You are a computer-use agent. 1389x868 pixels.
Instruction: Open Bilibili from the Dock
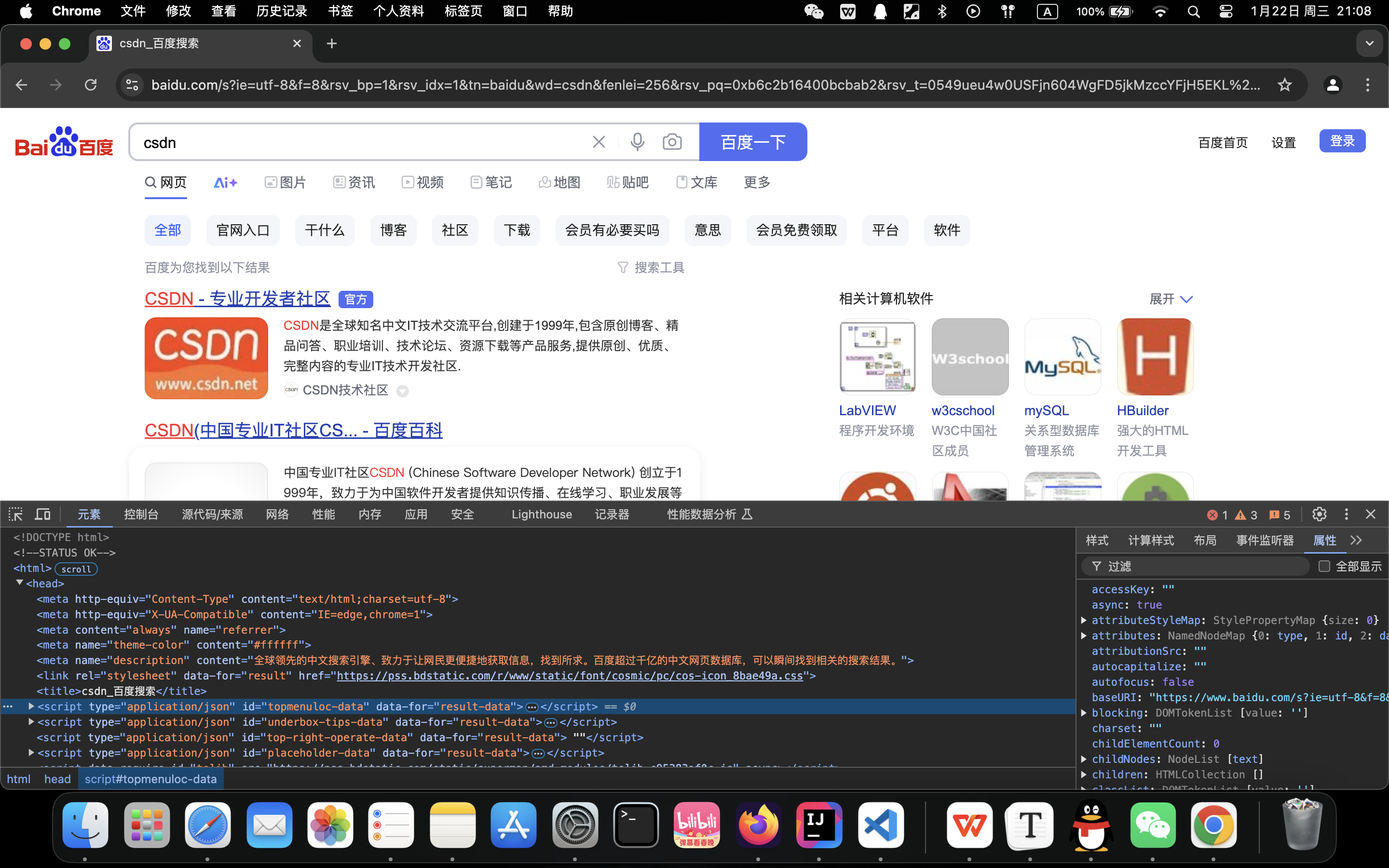(697, 825)
